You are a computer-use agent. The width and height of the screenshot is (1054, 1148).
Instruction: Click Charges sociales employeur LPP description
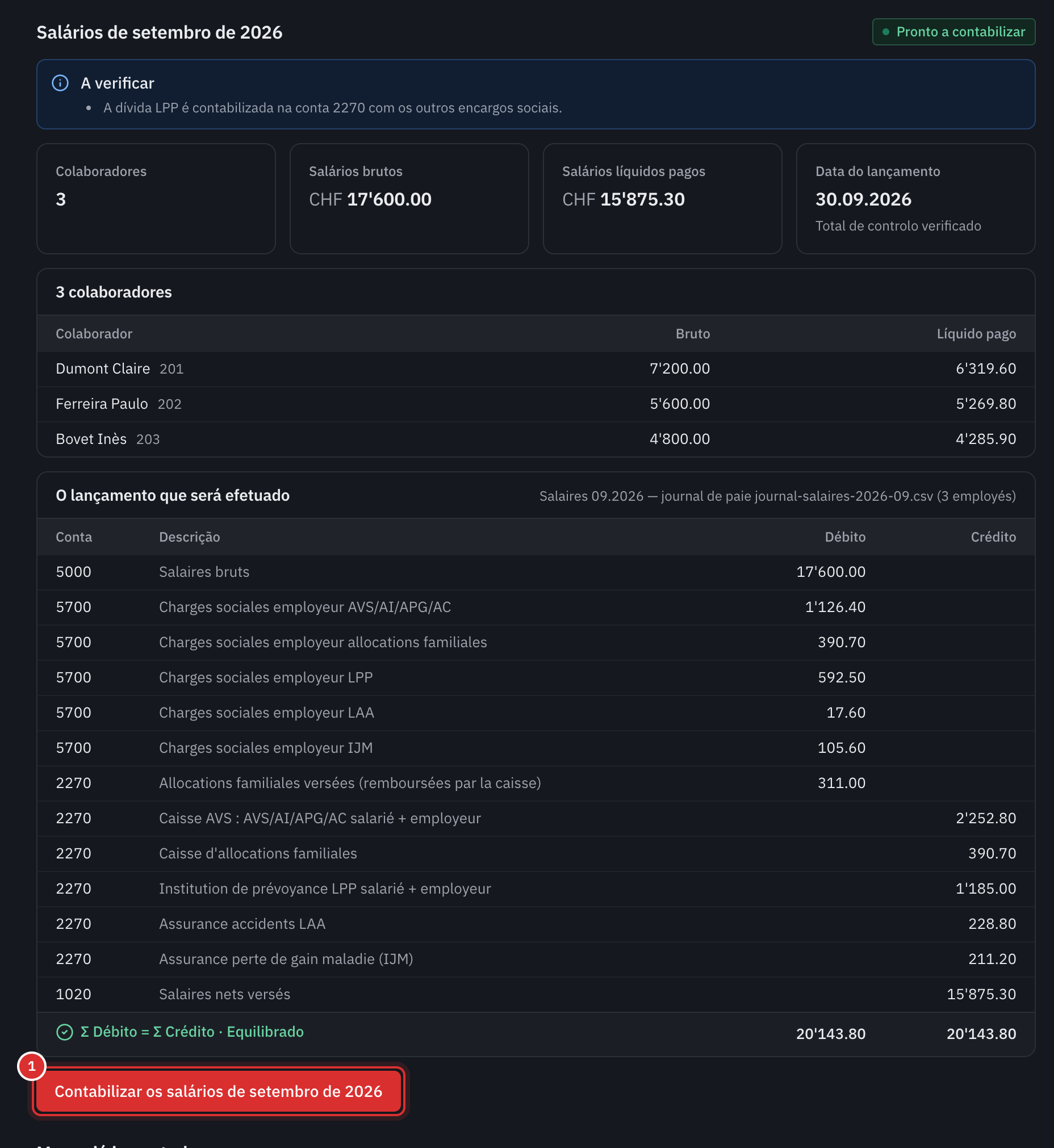[266, 677]
